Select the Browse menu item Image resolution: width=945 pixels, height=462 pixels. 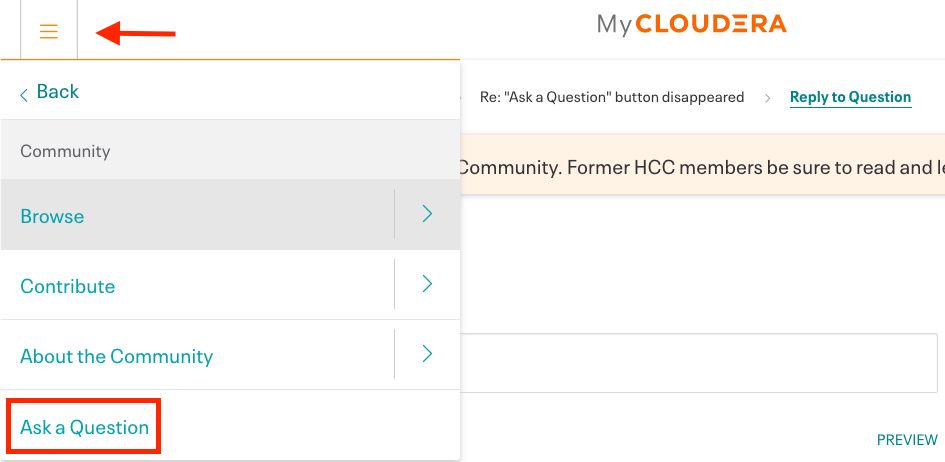tap(52, 216)
